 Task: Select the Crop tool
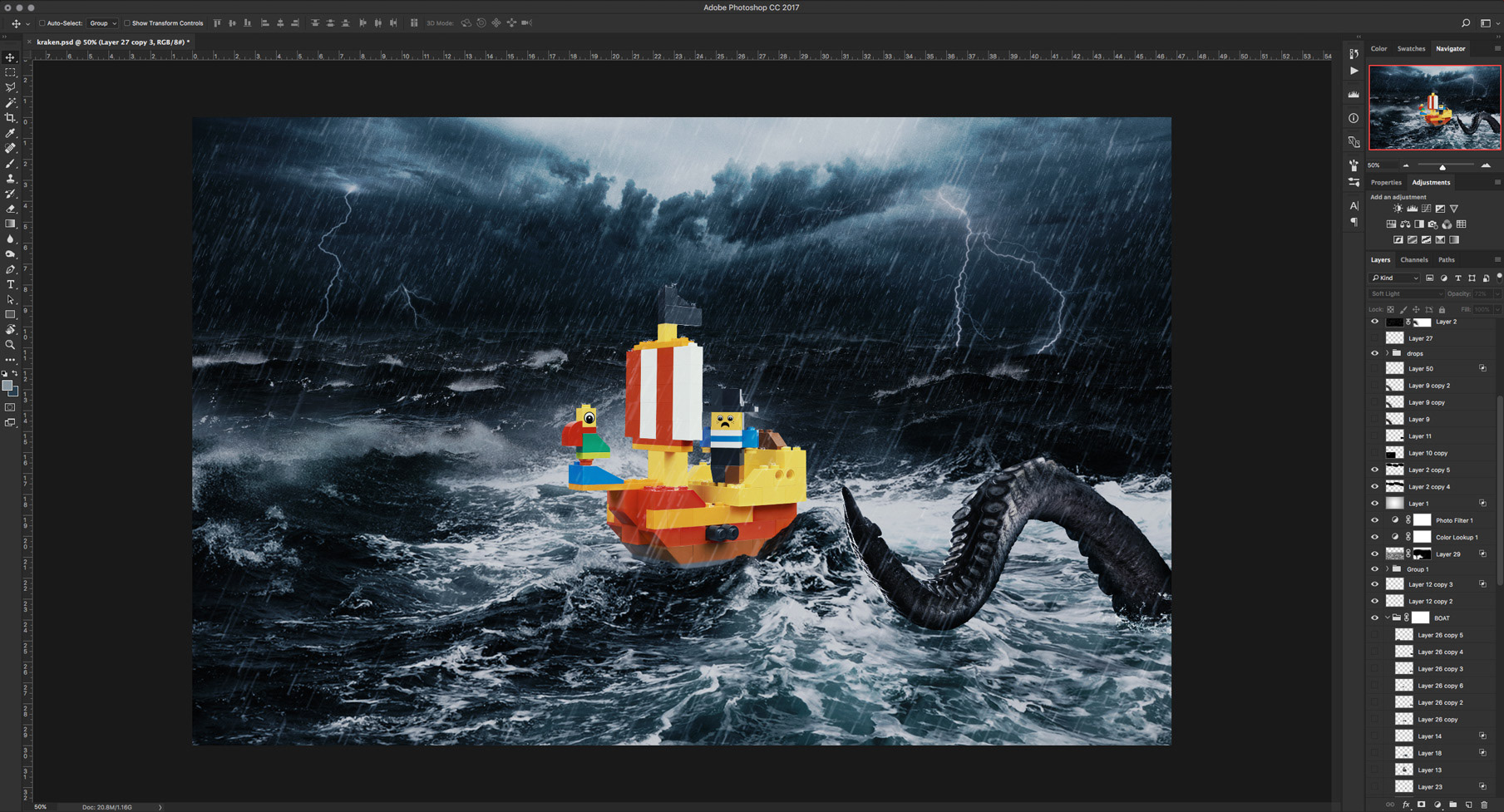tap(11, 118)
